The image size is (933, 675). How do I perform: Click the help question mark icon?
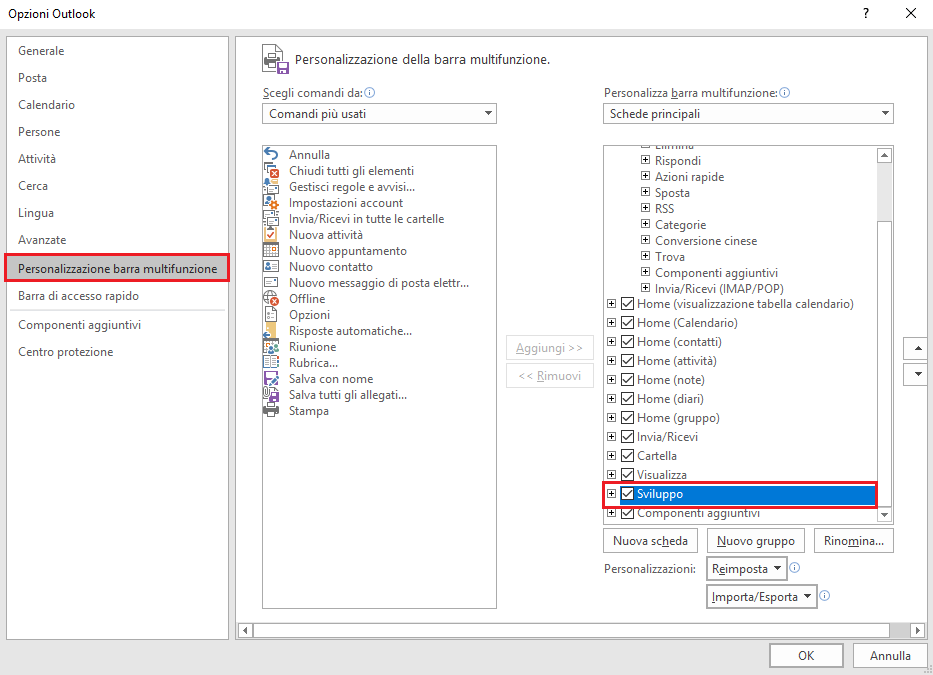click(866, 13)
